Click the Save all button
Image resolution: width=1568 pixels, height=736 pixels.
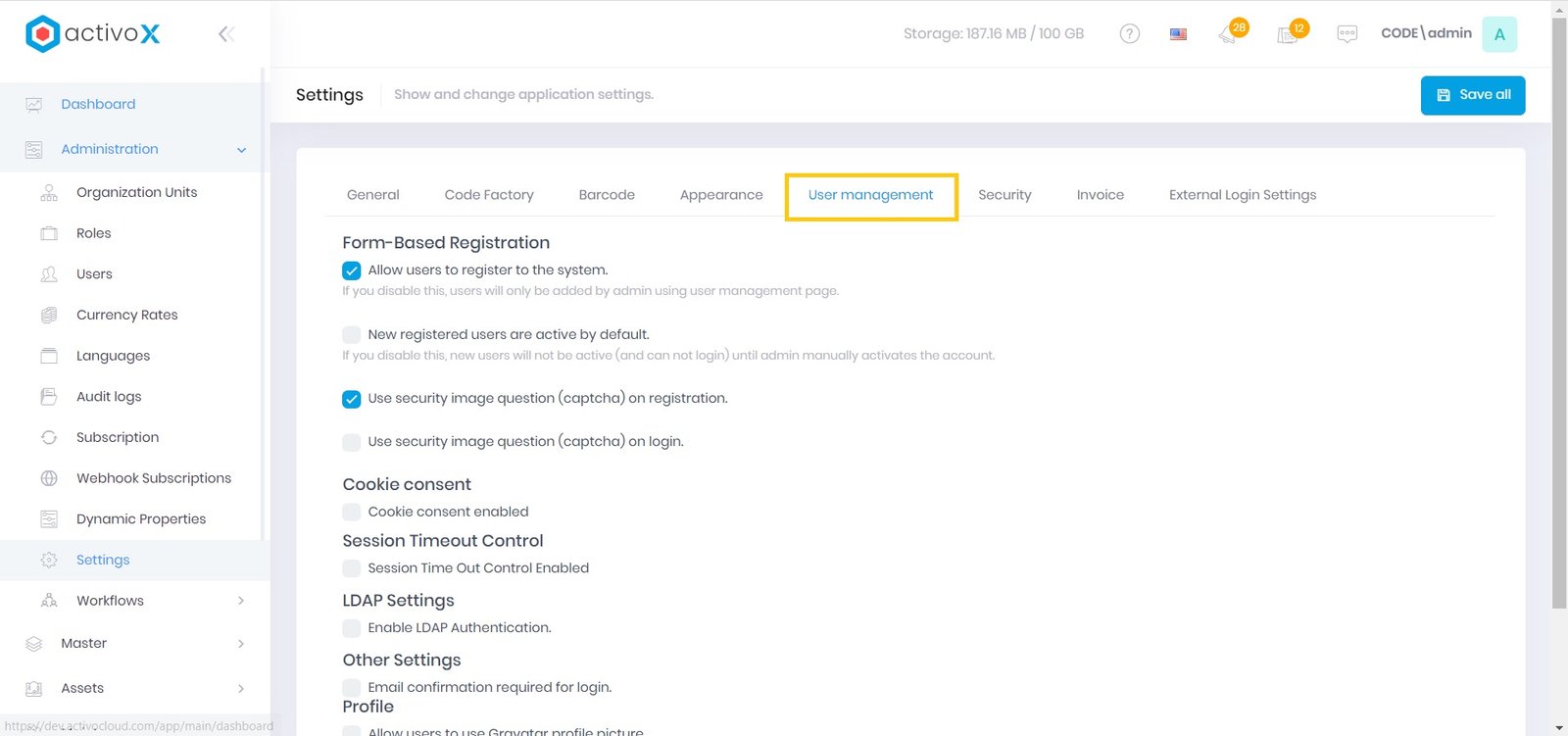coord(1472,95)
